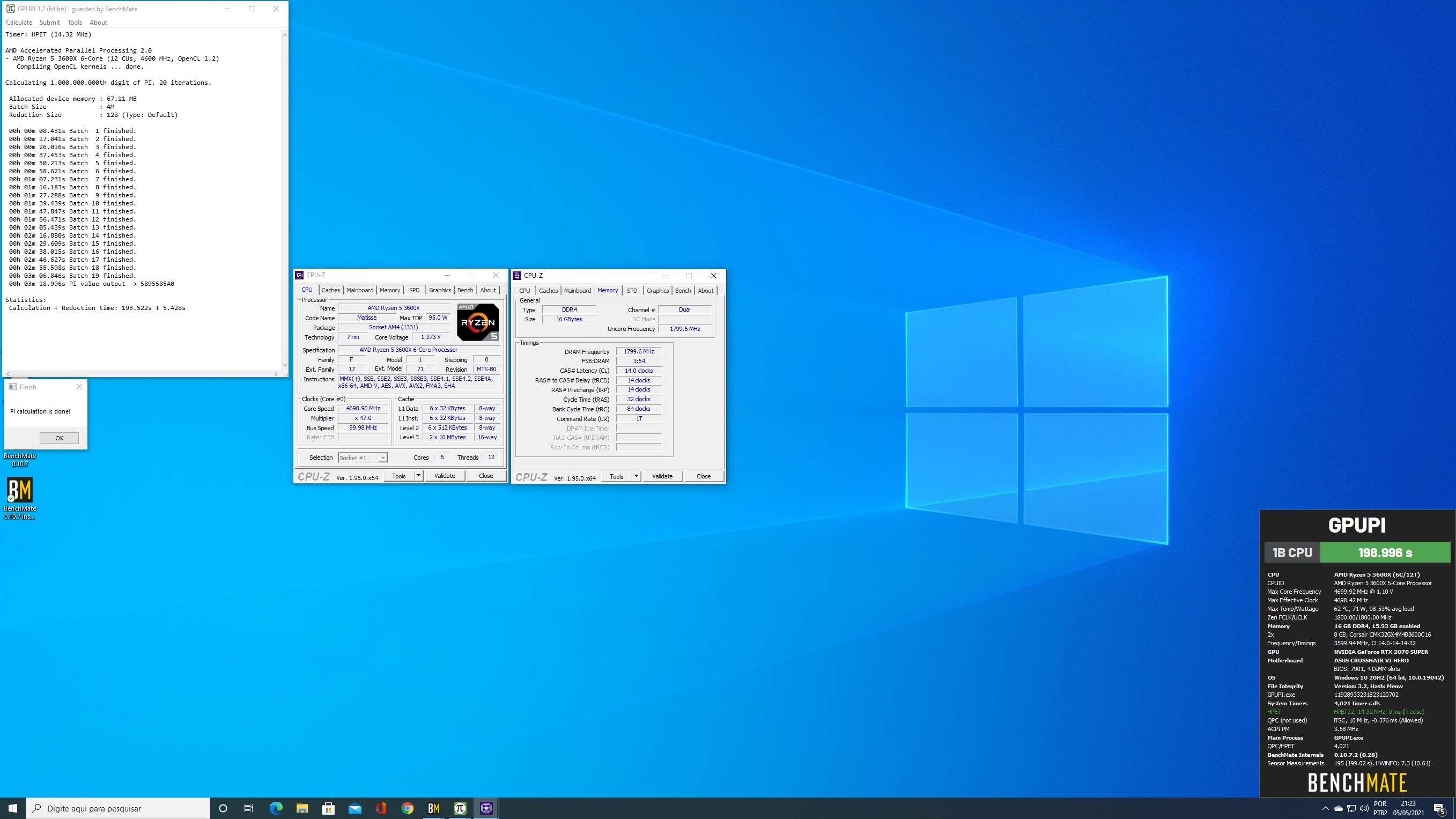Open Task View from the taskbar
Viewport: 1456px width, 819px height.
[249, 808]
